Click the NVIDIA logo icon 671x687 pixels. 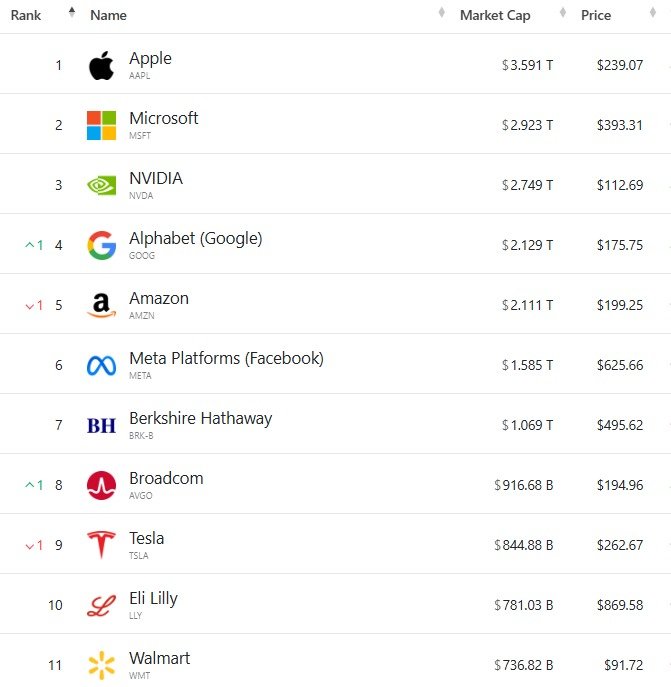[x=101, y=185]
